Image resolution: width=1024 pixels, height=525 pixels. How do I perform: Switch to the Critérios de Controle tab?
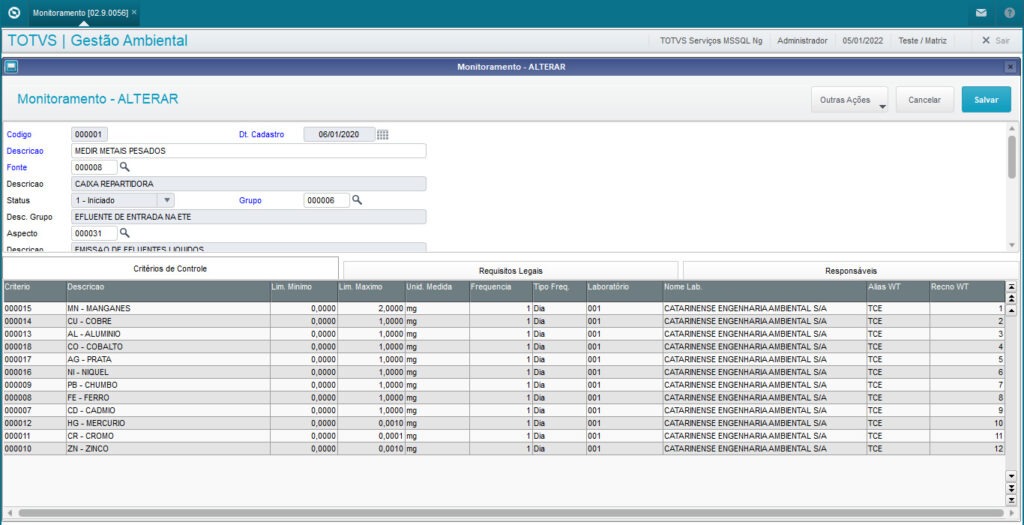pyautogui.click(x=170, y=268)
